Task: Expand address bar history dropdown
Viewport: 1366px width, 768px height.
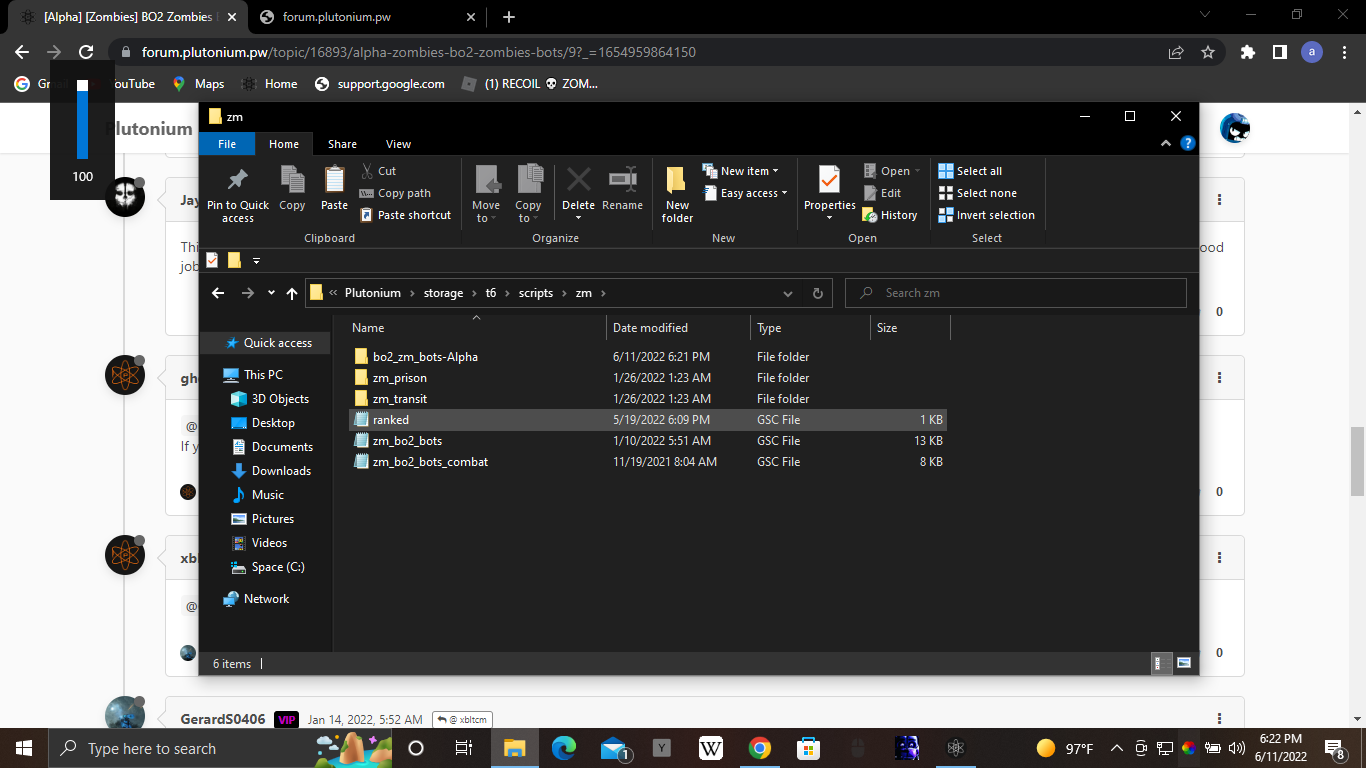Action: (x=790, y=293)
